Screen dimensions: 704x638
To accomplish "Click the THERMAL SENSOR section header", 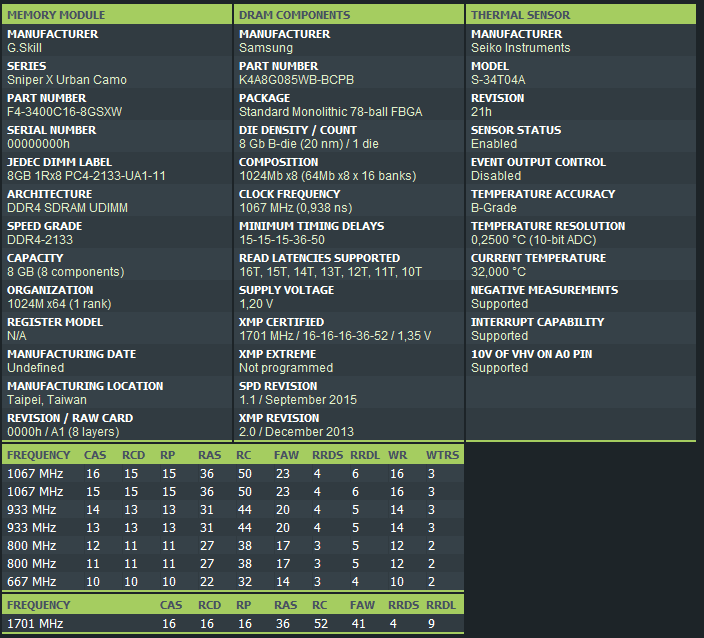I will tap(581, 14).
